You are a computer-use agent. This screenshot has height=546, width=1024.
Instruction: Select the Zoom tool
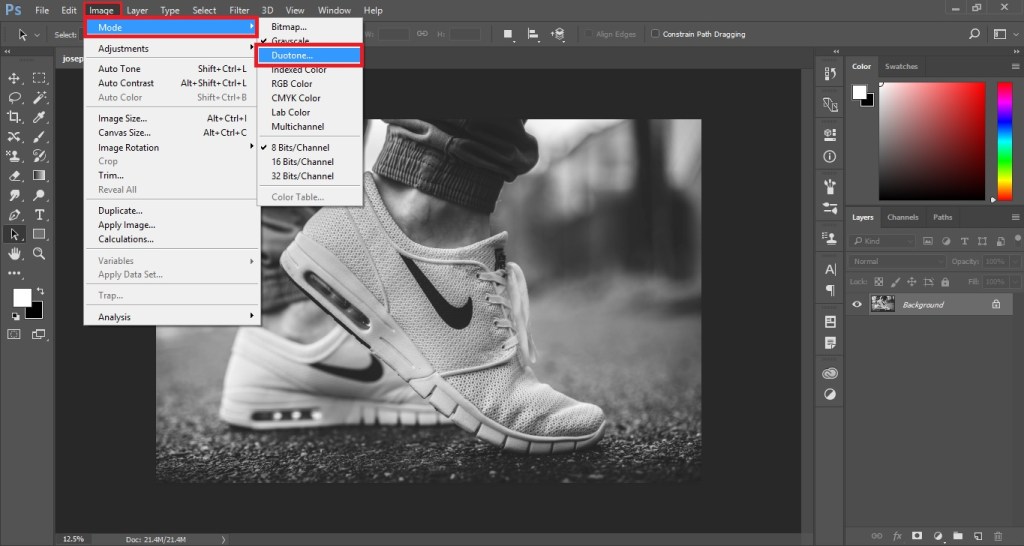[39, 254]
